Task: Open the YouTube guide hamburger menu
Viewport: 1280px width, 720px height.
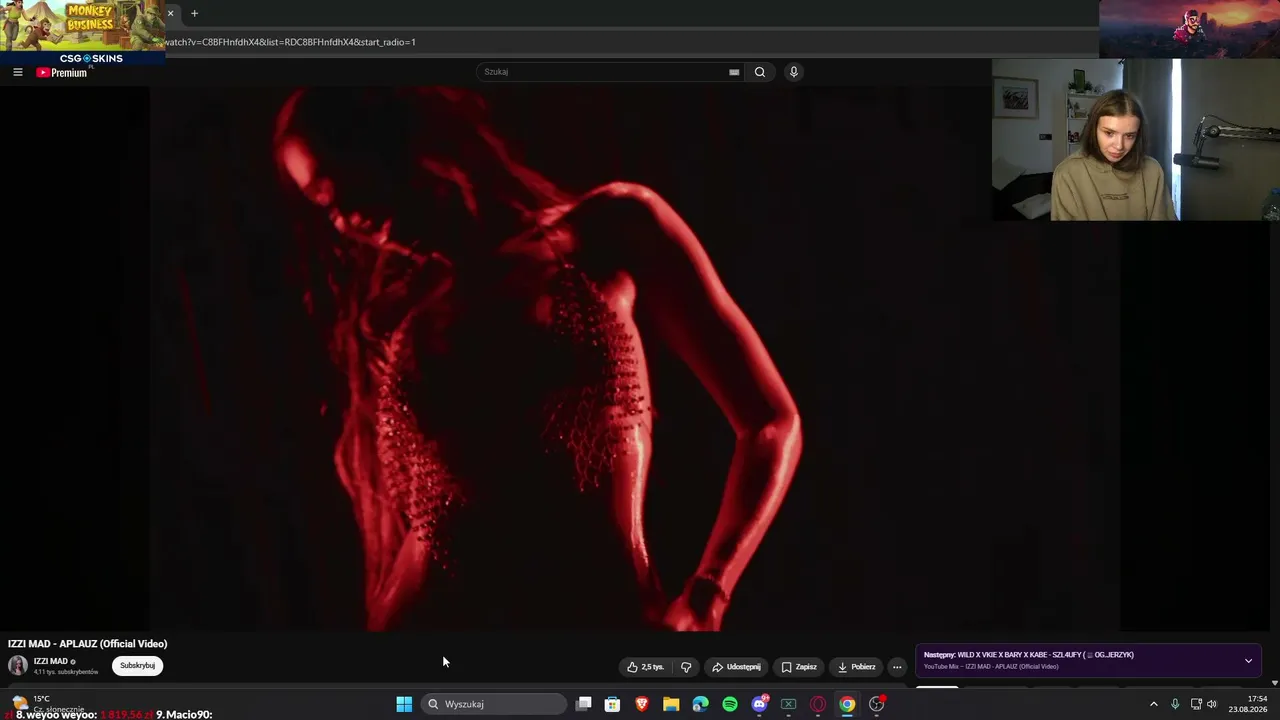Action: coord(17,72)
